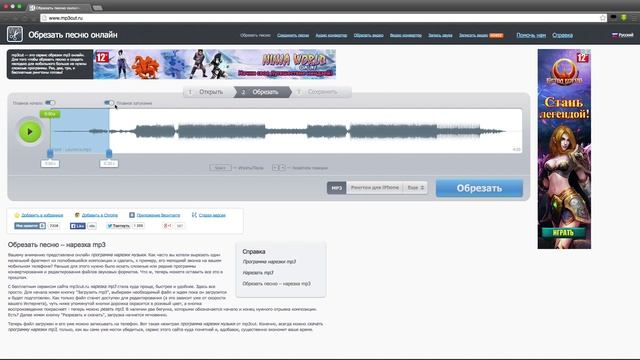Click the 'ИГРАТЬ' button on side ad
The width and height of the screenshot is (640, 360).
point(564,233)
